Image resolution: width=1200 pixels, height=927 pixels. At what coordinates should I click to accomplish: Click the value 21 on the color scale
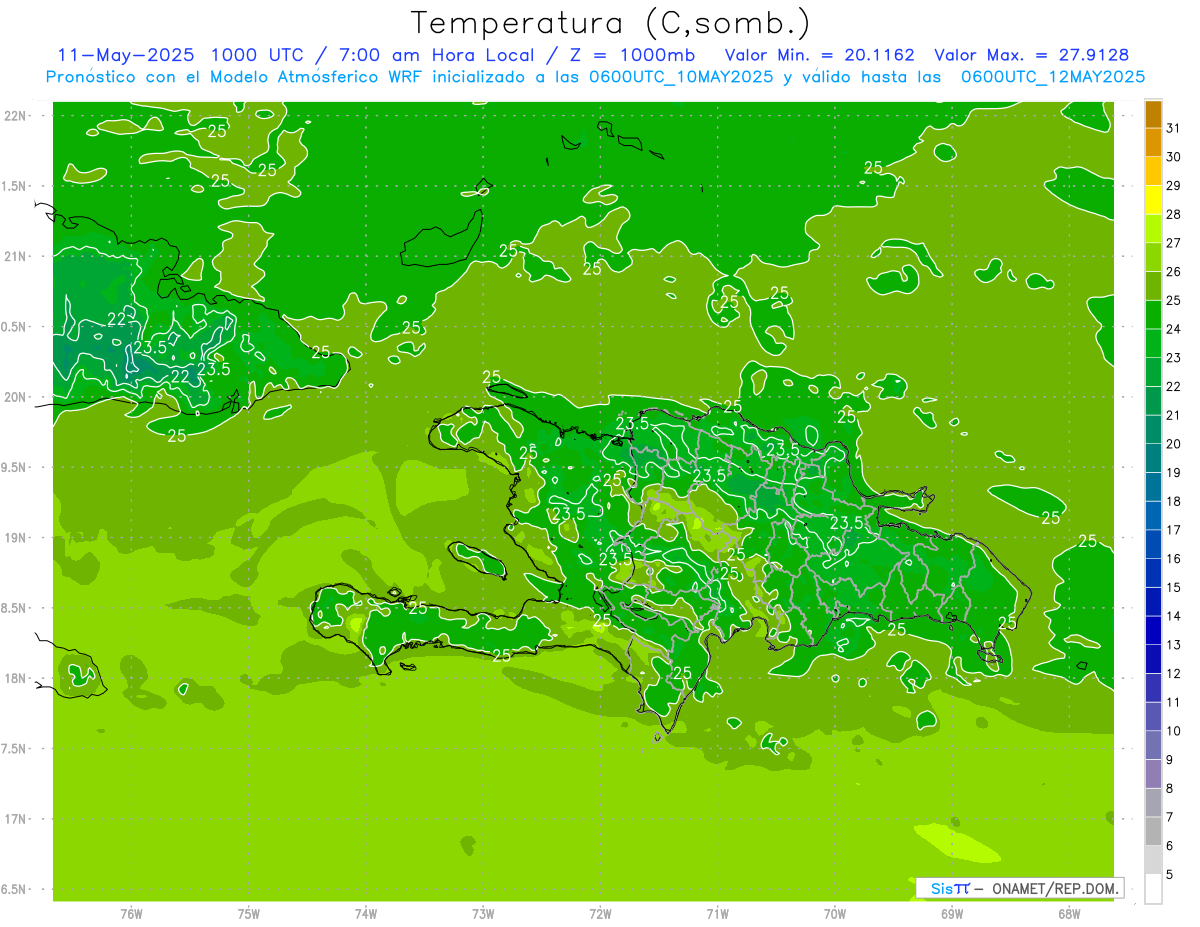pyautogui.click(x=1173, y=415)
